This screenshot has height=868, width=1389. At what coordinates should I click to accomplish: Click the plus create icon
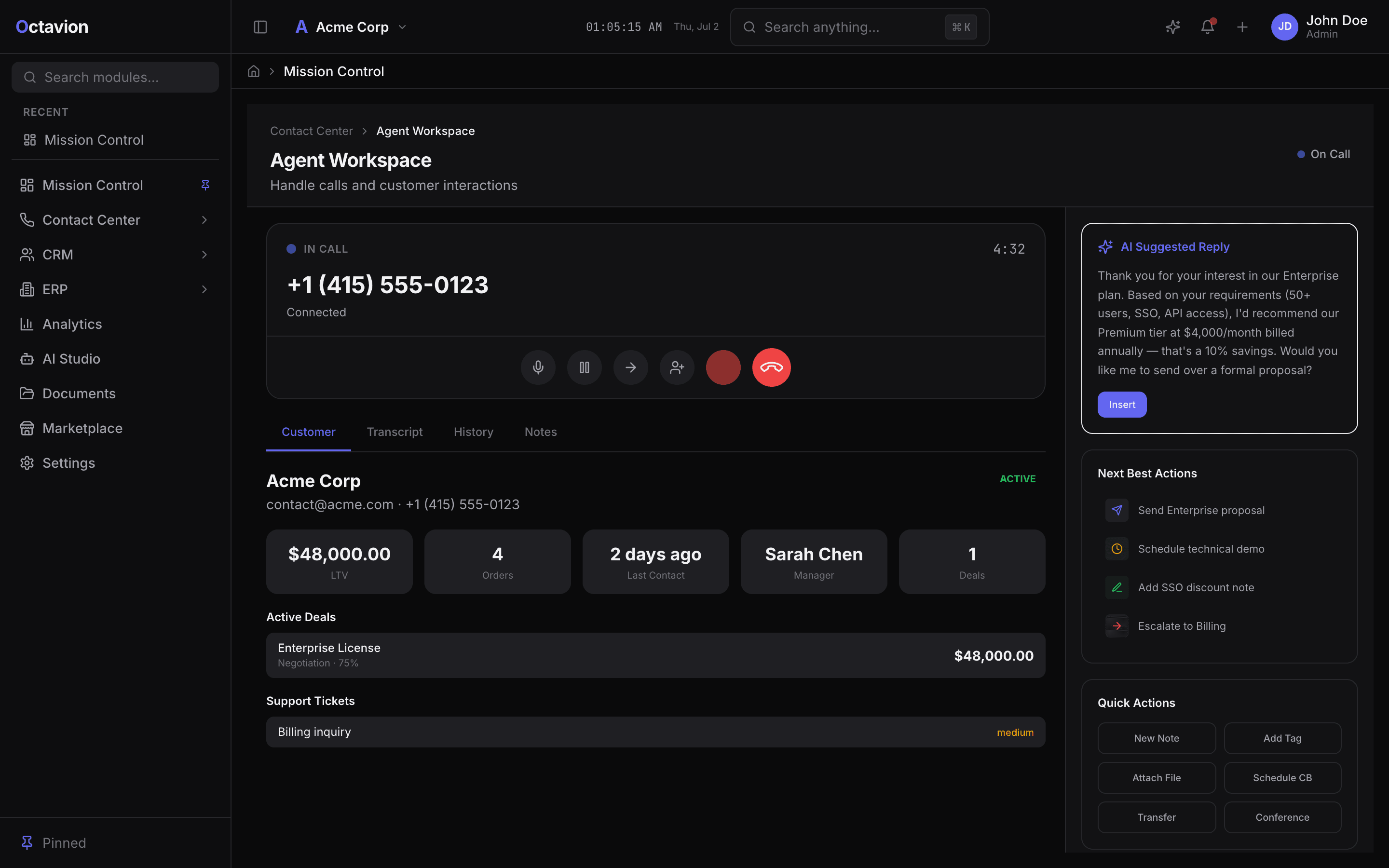(1242, 27)
